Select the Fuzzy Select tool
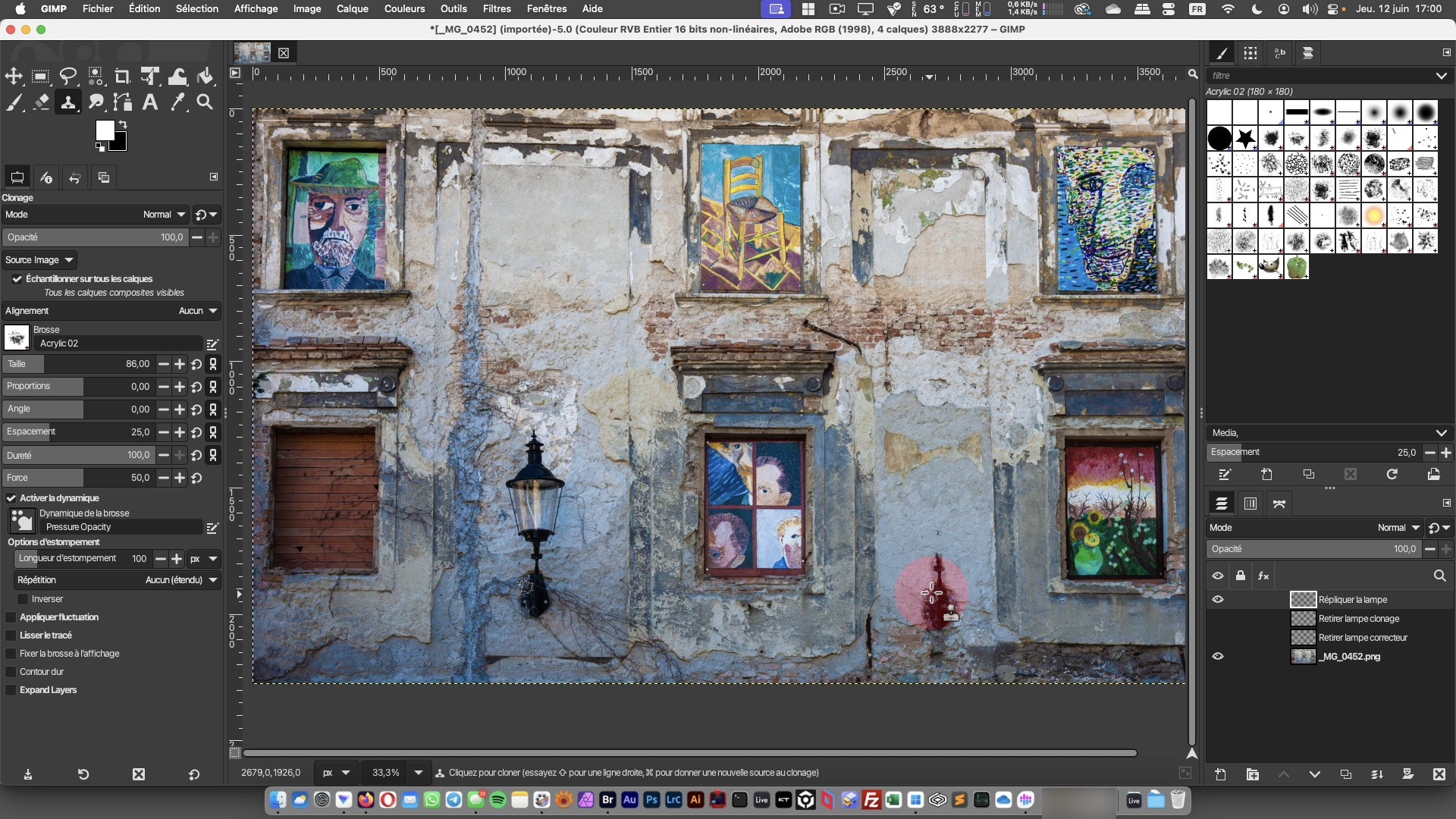 (x=96, y=76)
